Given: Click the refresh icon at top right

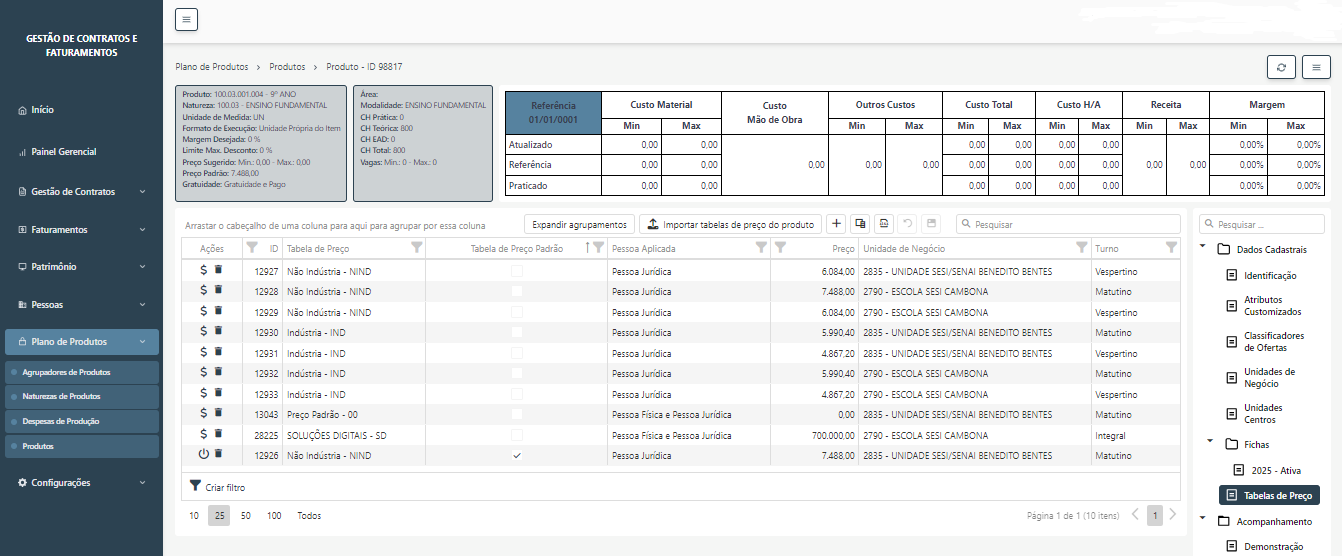Looking at the screenshot, I should click(x=1281, y=67).
